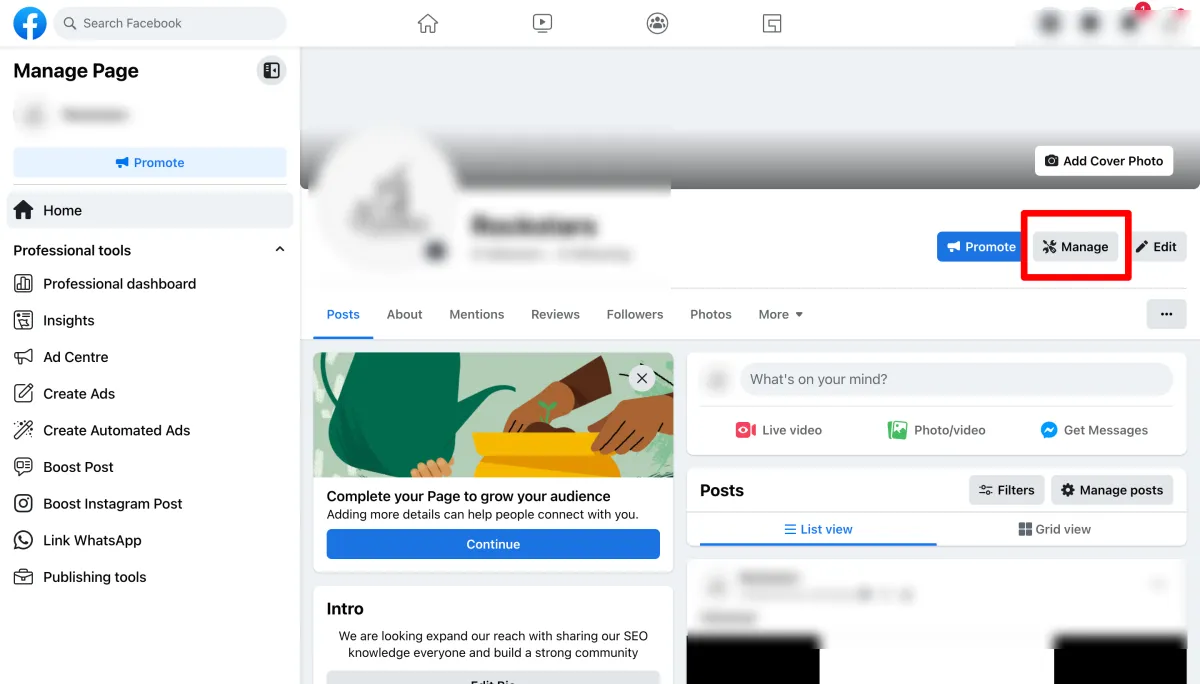Collapse the Professional tools section

click(280, 250)
